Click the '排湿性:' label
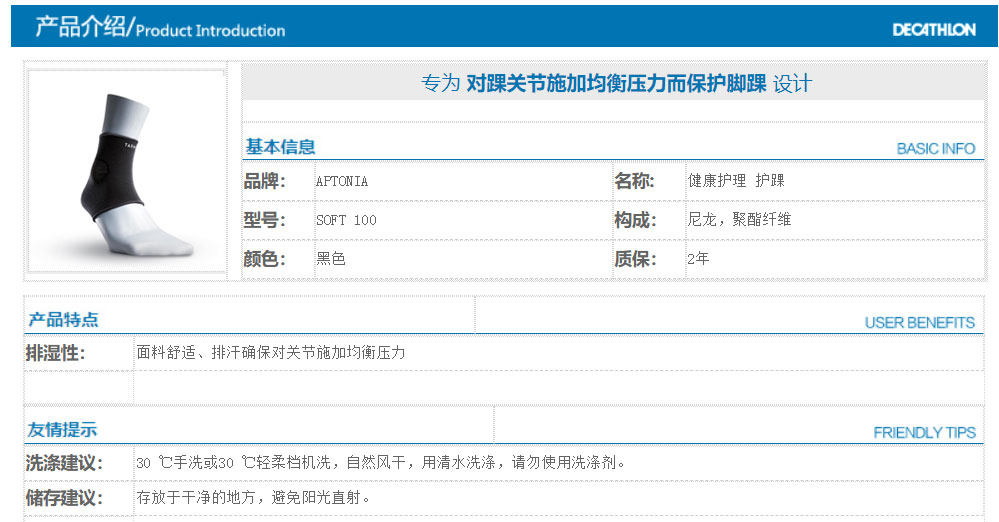This screenshot has height=522, width=999. pos(55,352)
